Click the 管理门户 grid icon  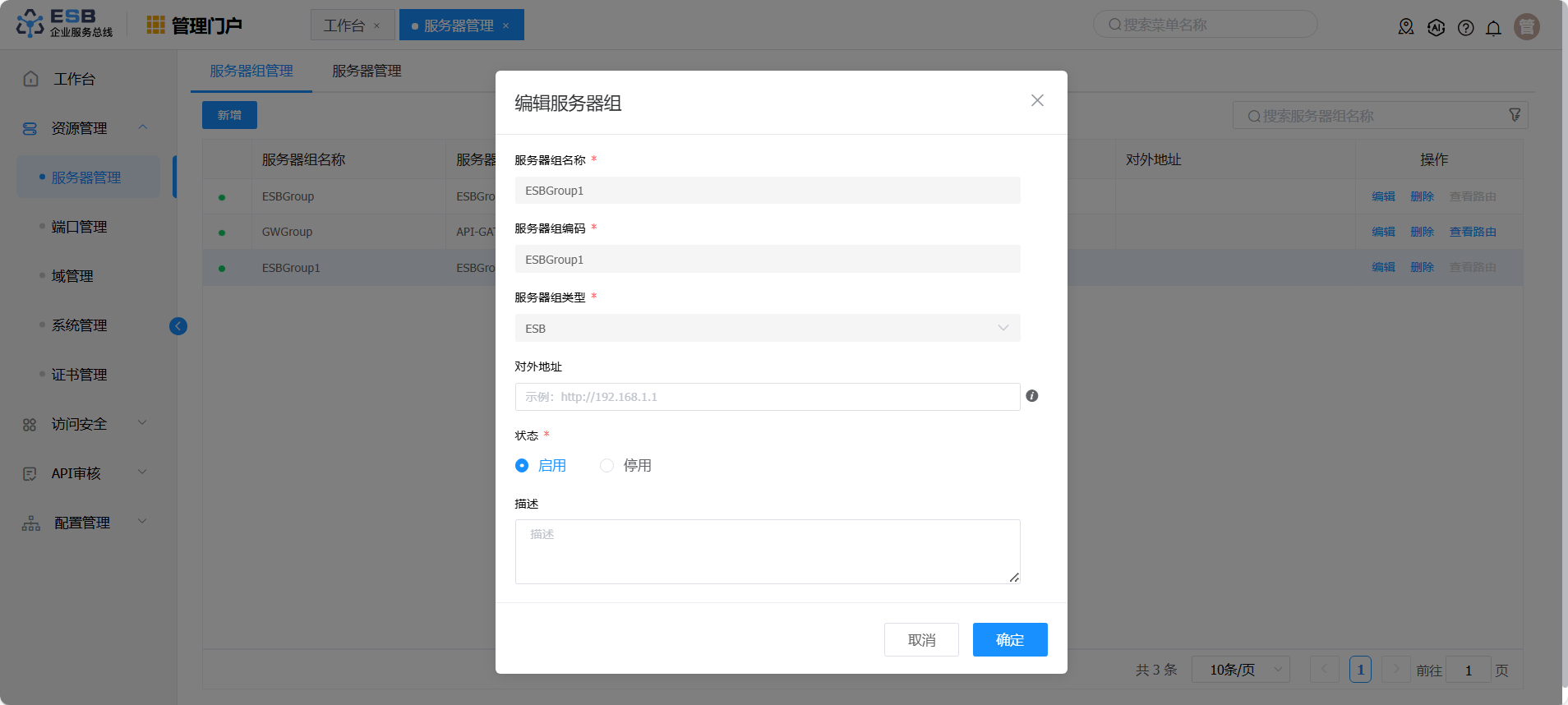[155, 25]
